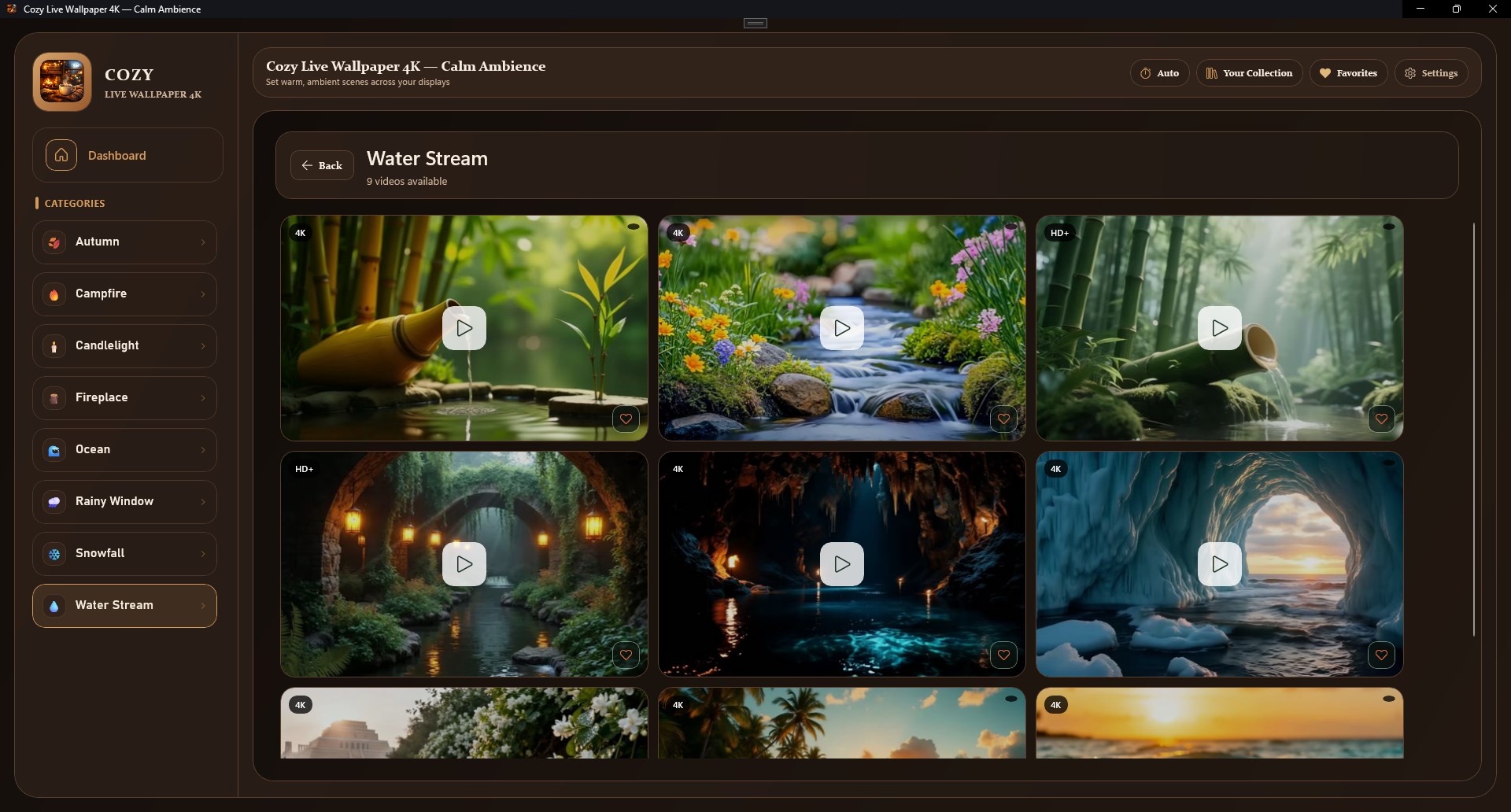Open the golden sunset sea thumbnail
This screenshot has height=812, width=1511.
tap(1220, 723)
